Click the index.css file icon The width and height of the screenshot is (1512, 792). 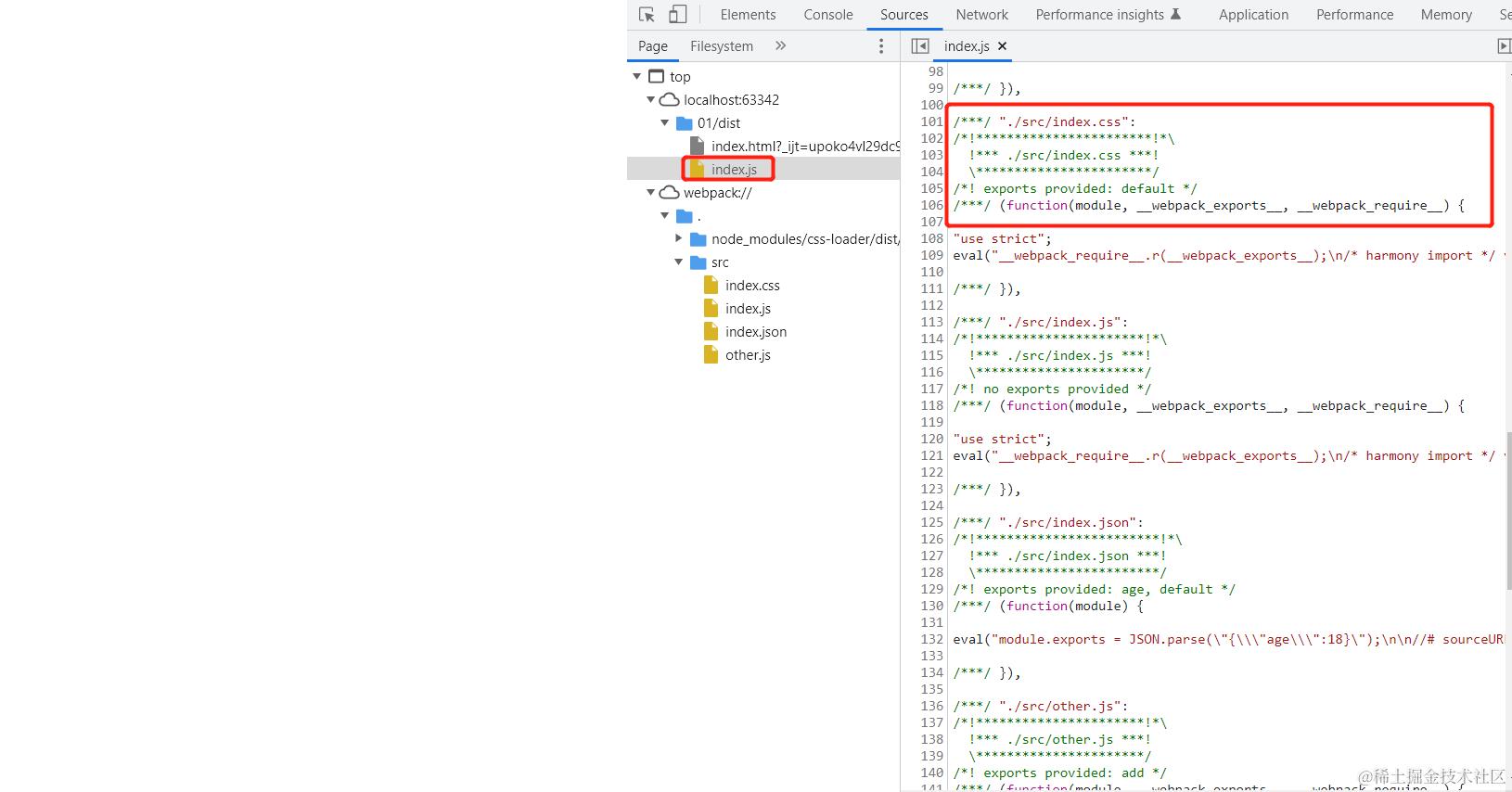tap(711, 285)
